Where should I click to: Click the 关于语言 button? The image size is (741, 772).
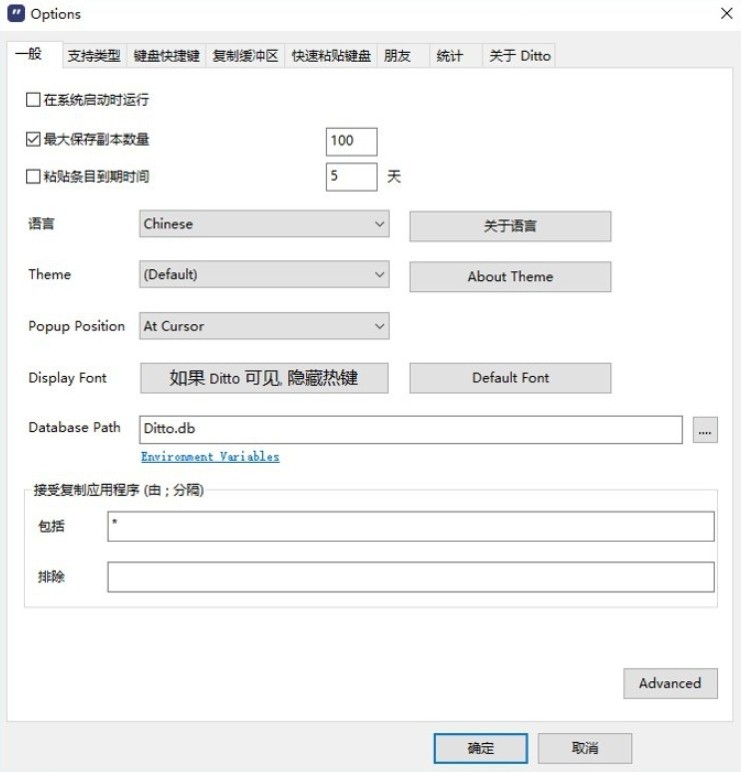coord(510,226)
